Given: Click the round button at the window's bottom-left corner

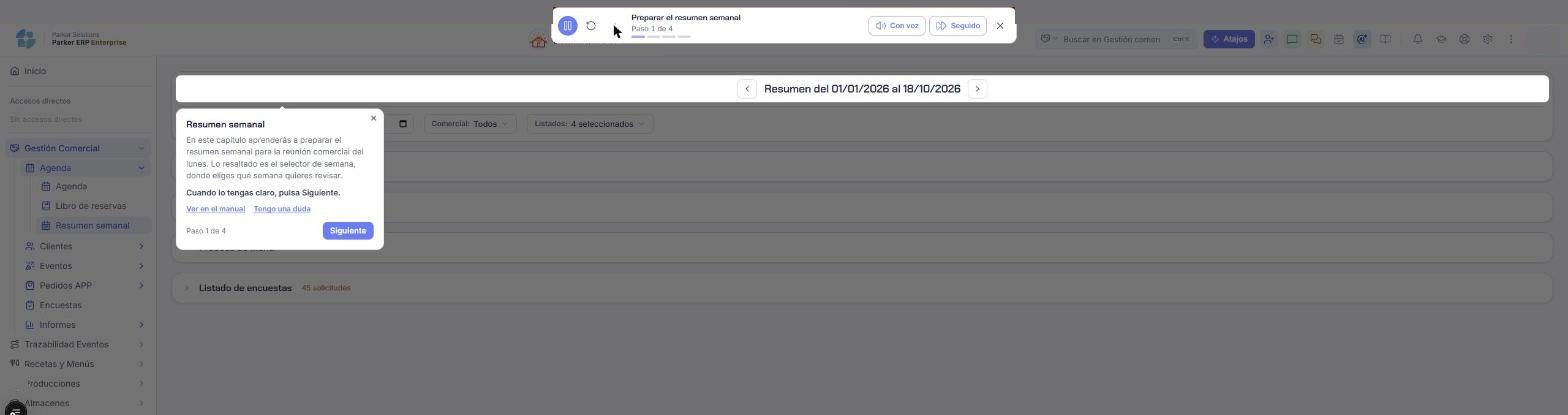Looking at the screenshot, I should coord(14,408).
